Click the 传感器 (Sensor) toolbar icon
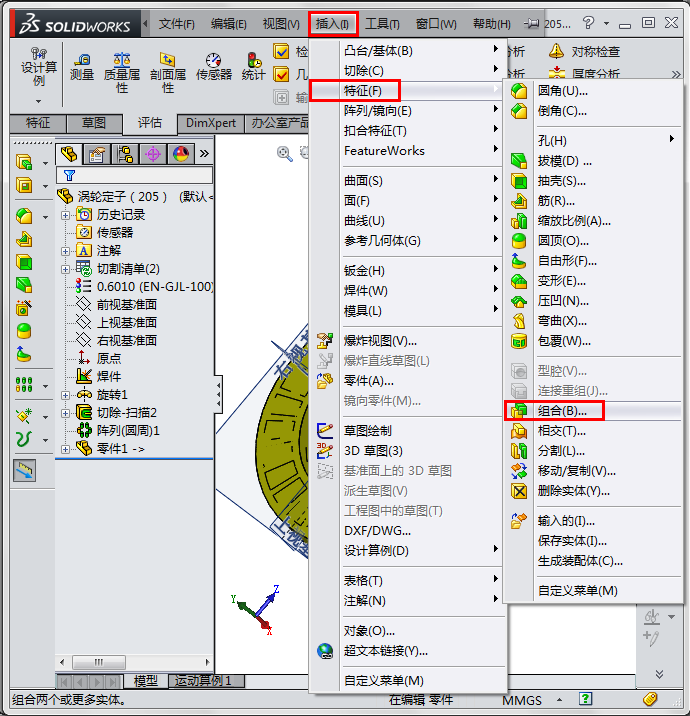 (x=214, y=66)
